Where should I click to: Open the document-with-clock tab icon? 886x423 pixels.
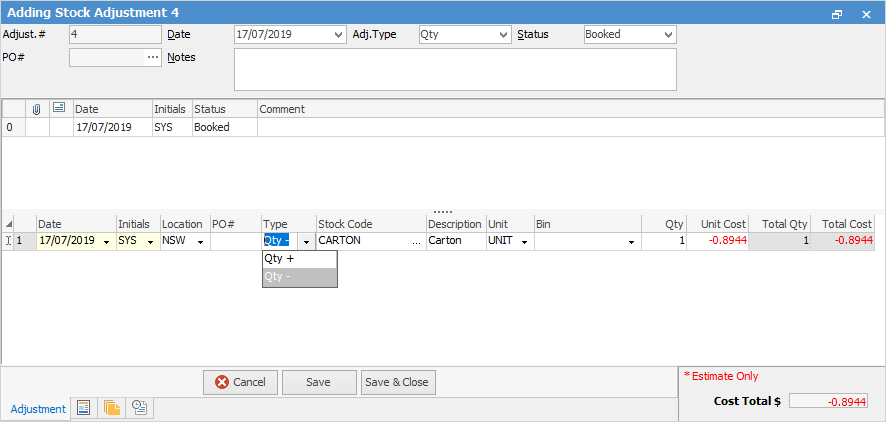(x=139, y=408)
